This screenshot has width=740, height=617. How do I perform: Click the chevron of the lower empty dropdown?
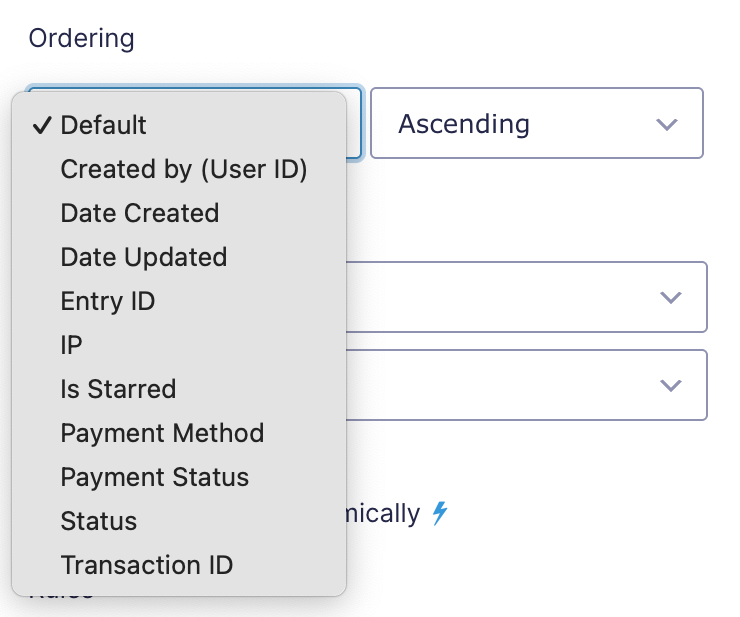(671, 386)
